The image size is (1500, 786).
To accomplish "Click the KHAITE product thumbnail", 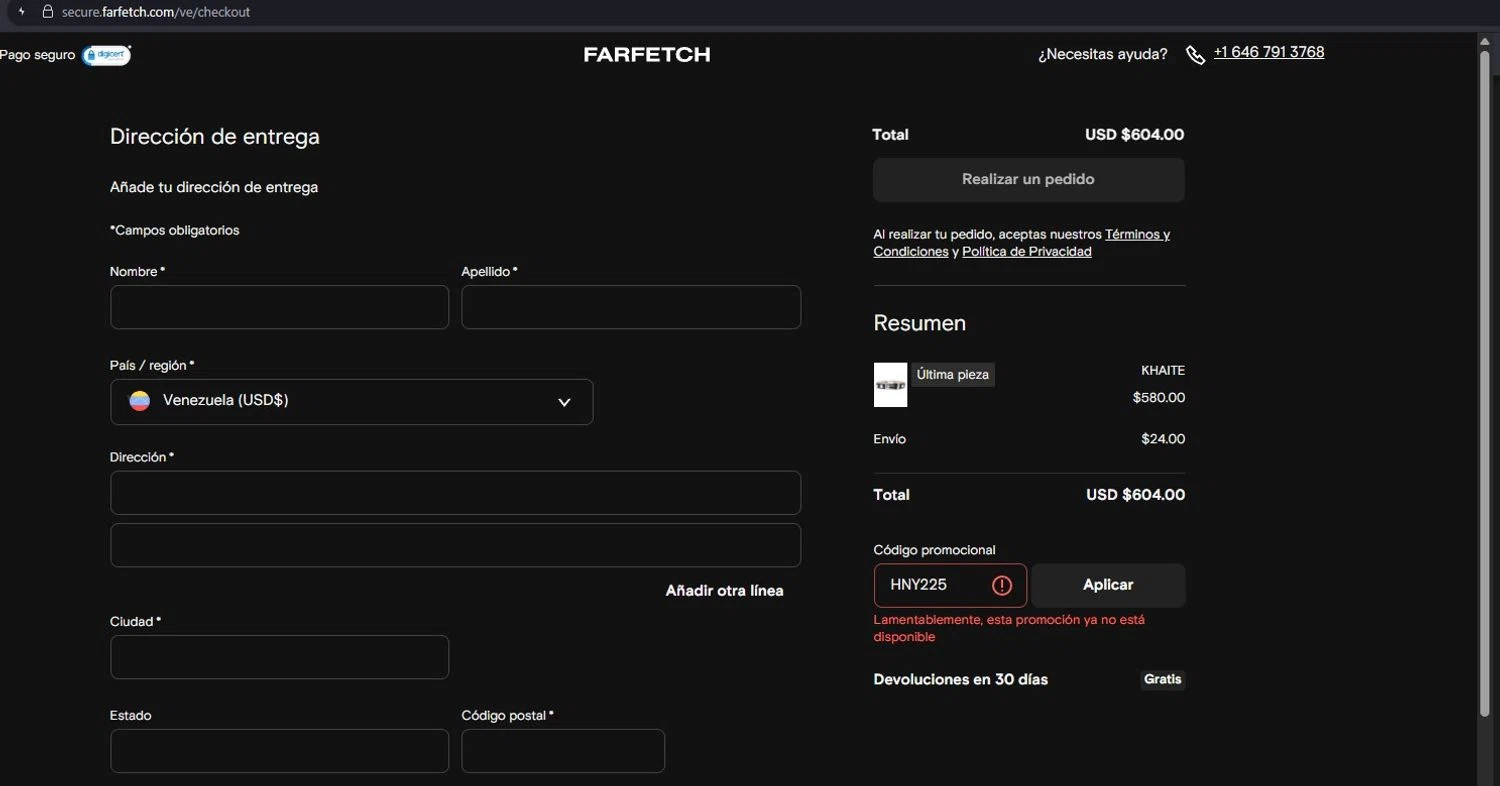I will [x=890, y=385].
